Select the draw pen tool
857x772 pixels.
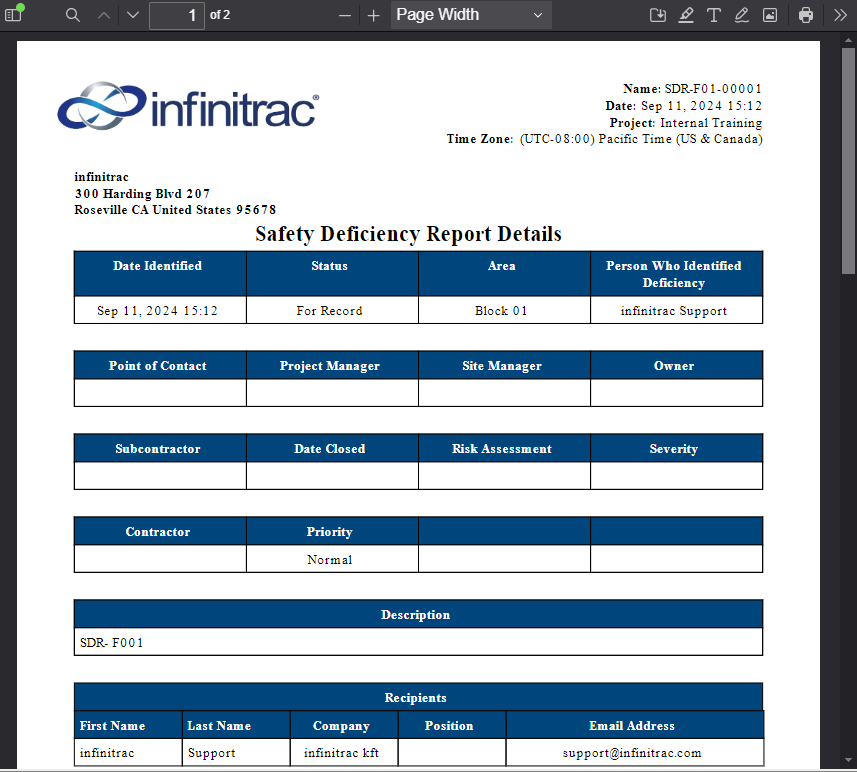[741, 15]
